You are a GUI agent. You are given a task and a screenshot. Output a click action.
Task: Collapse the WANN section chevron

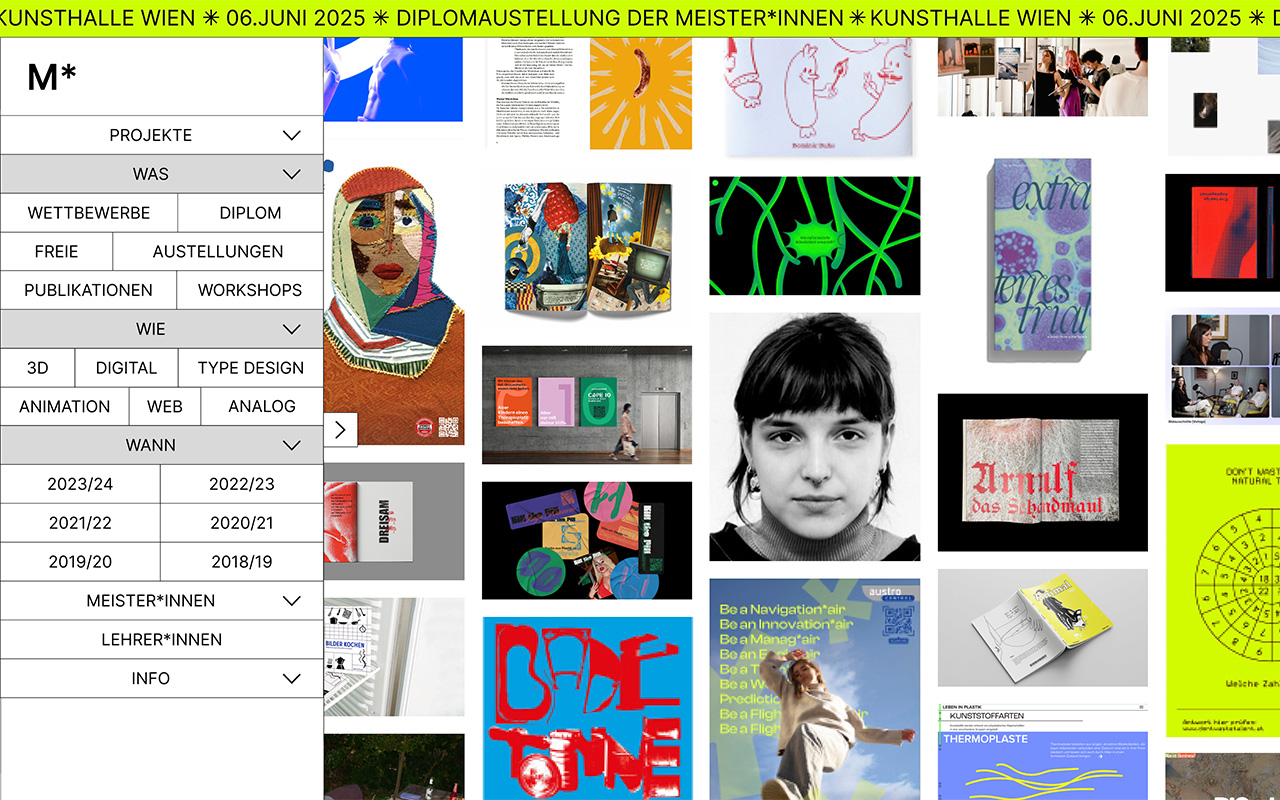(x=292, y=445)
